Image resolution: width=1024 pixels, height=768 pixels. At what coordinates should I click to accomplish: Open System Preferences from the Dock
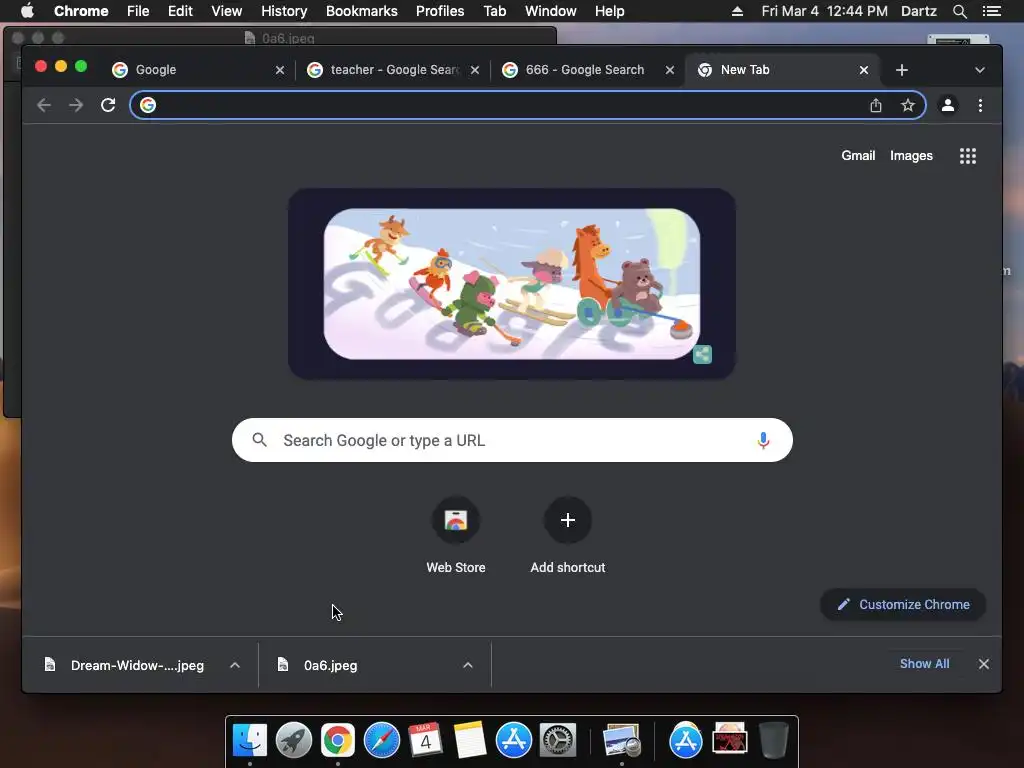tap(558, 741)
